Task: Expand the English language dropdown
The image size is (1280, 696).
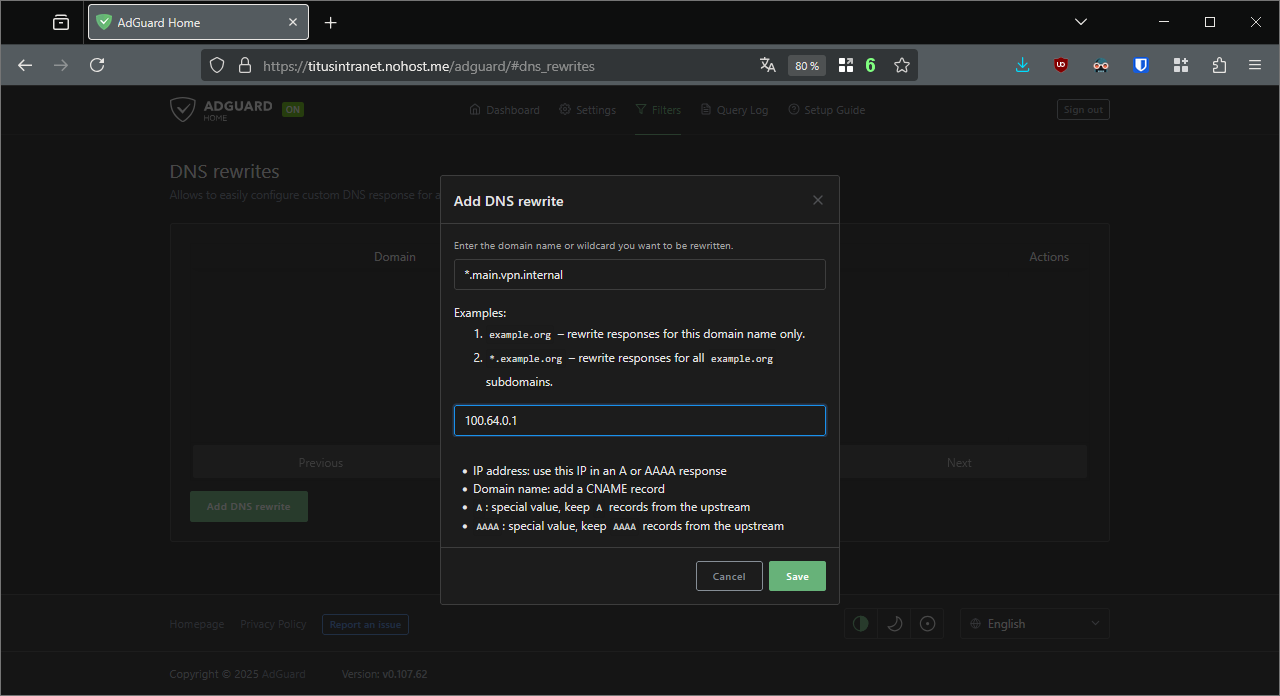Action: point(1034,624)
